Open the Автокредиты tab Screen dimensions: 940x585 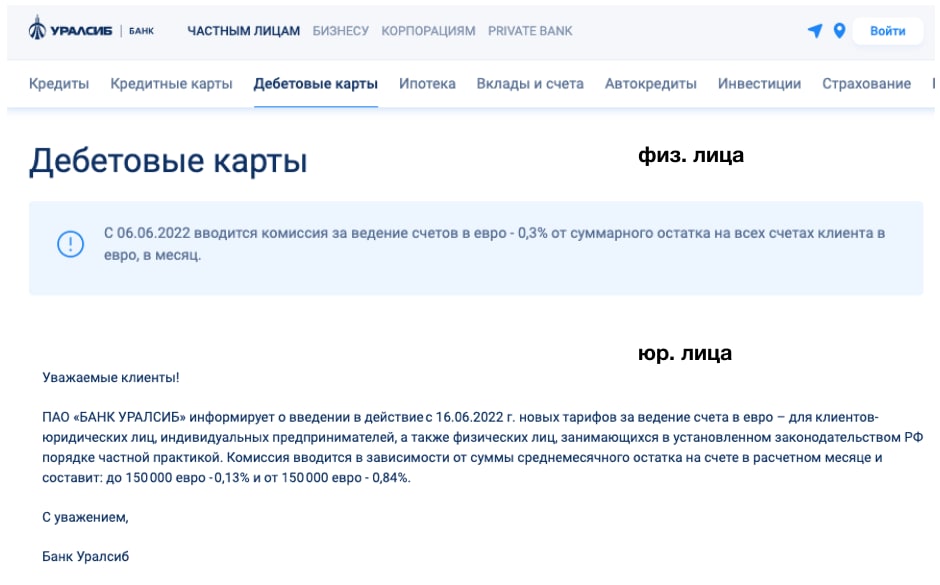coord(650,84)
